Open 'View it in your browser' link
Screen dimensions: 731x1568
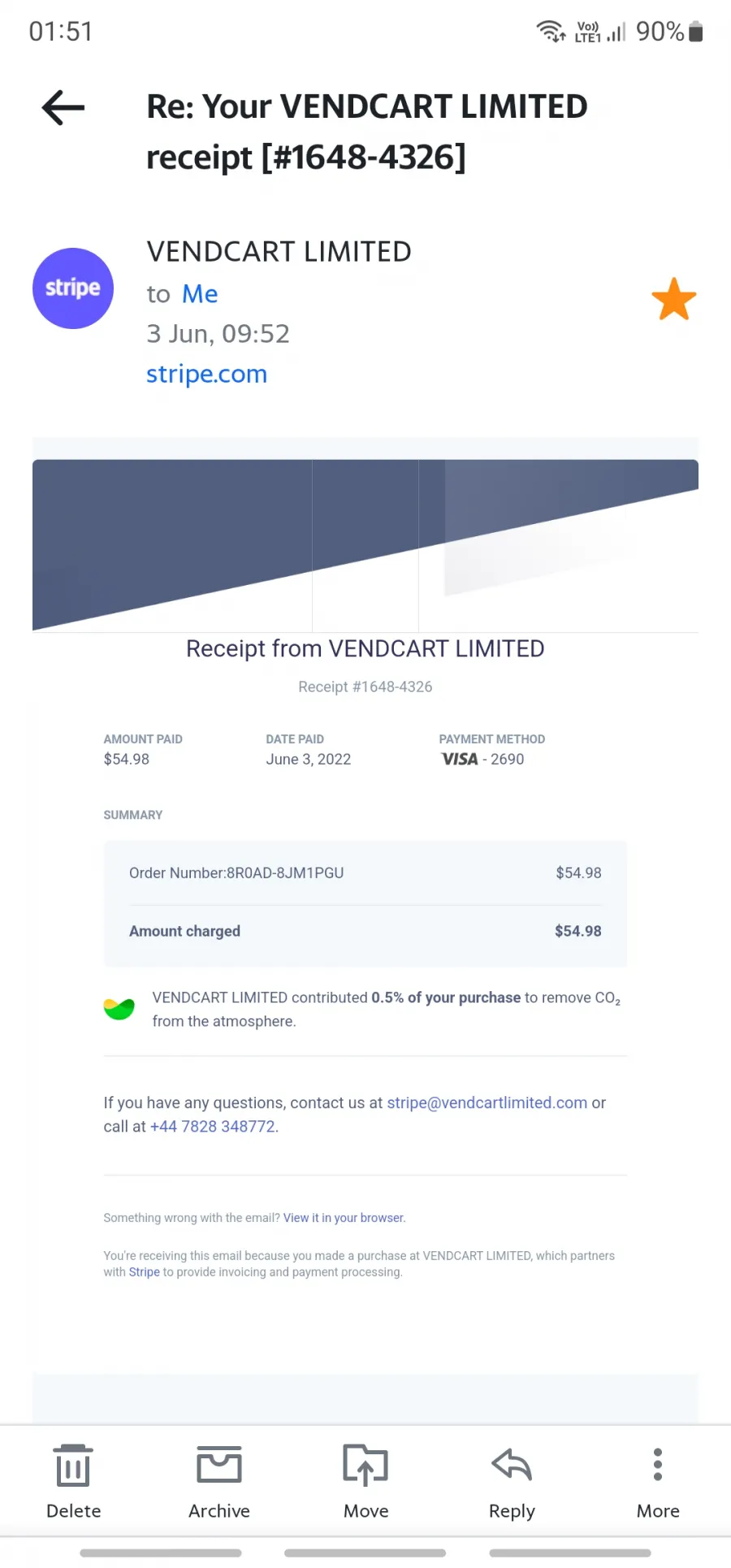(344, 1218)
